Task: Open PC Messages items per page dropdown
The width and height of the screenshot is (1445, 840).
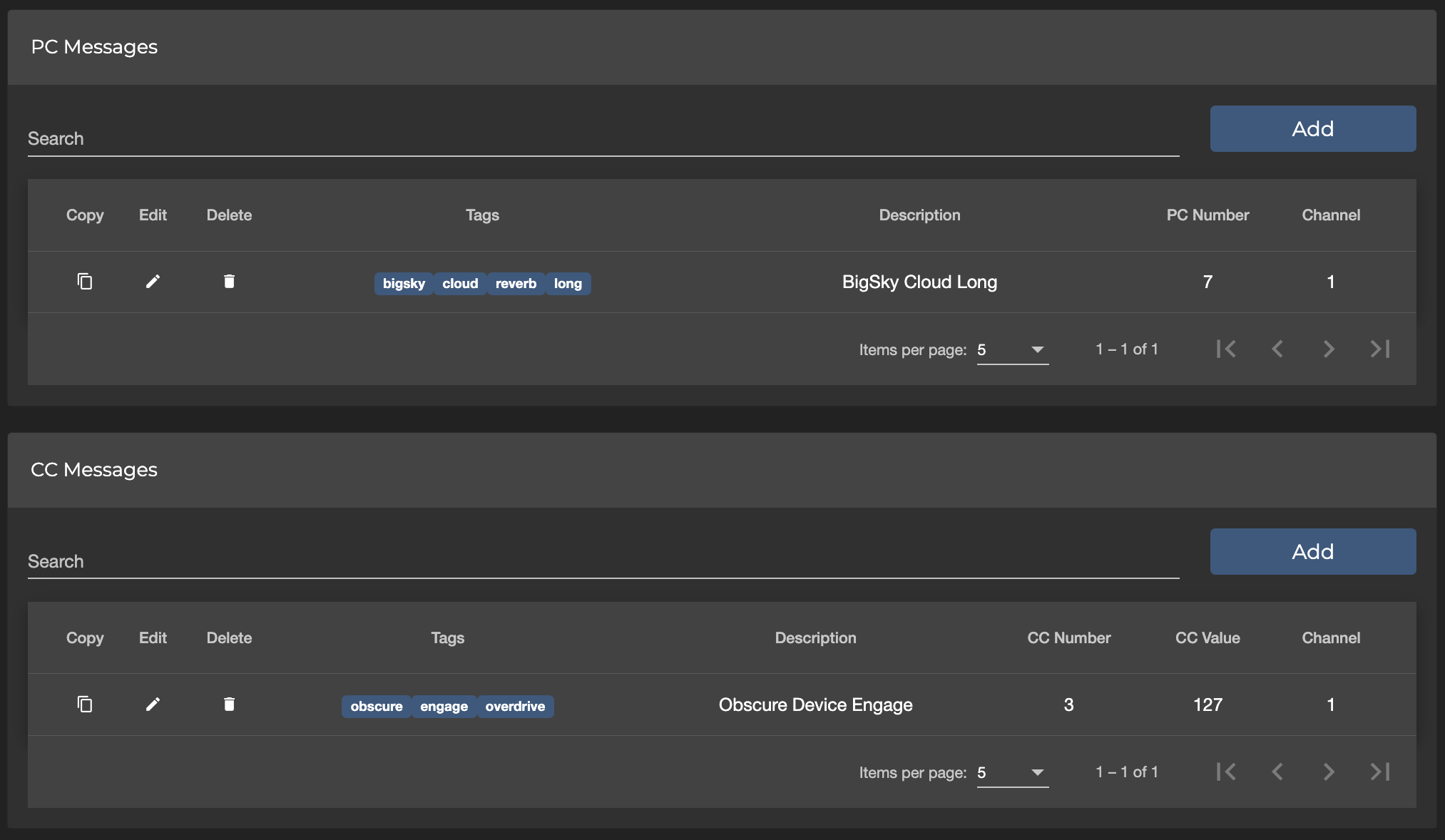Action: (x=1012, y=350)
